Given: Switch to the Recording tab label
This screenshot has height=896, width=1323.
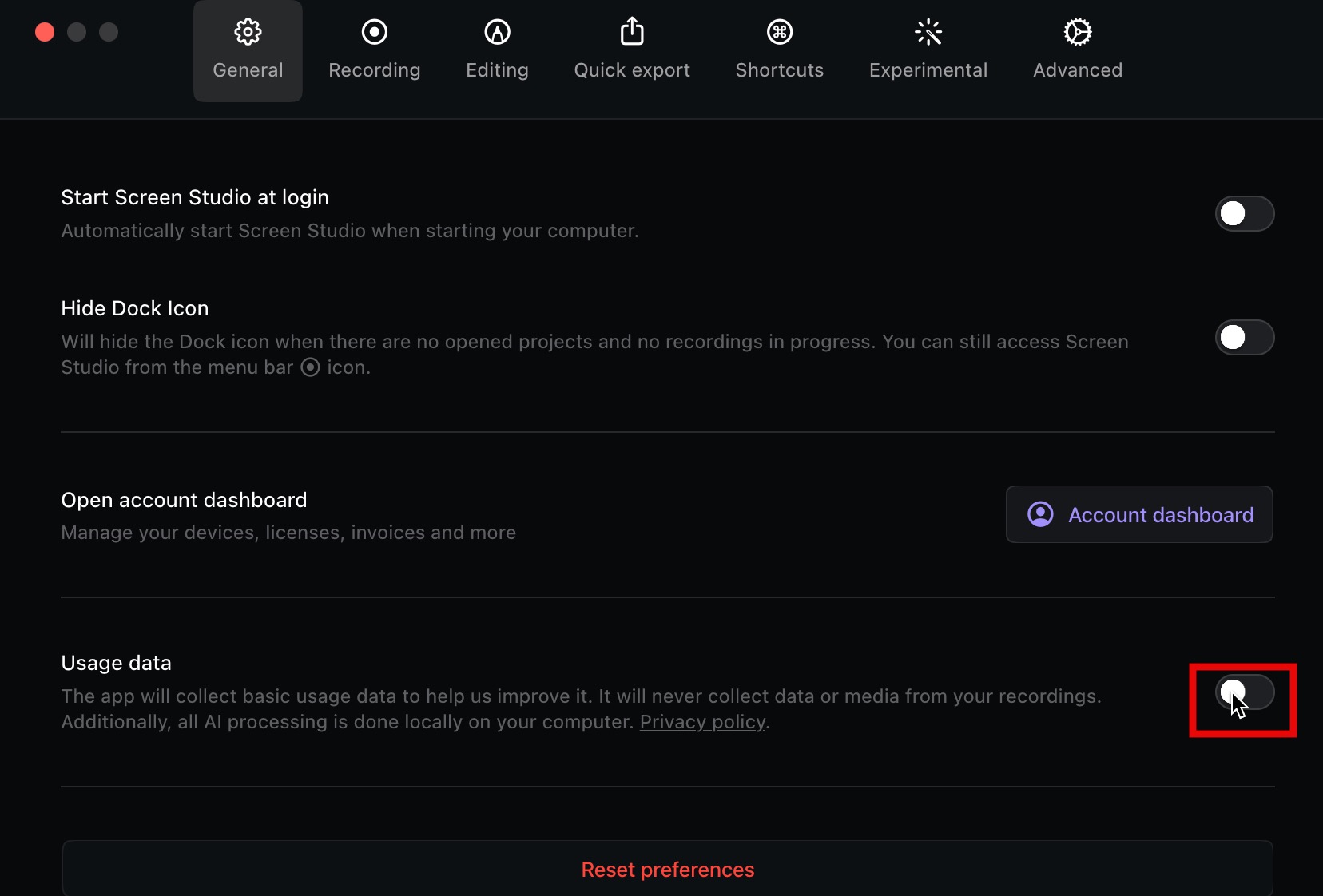Looking at the screenshot, I should pos(374,70).
